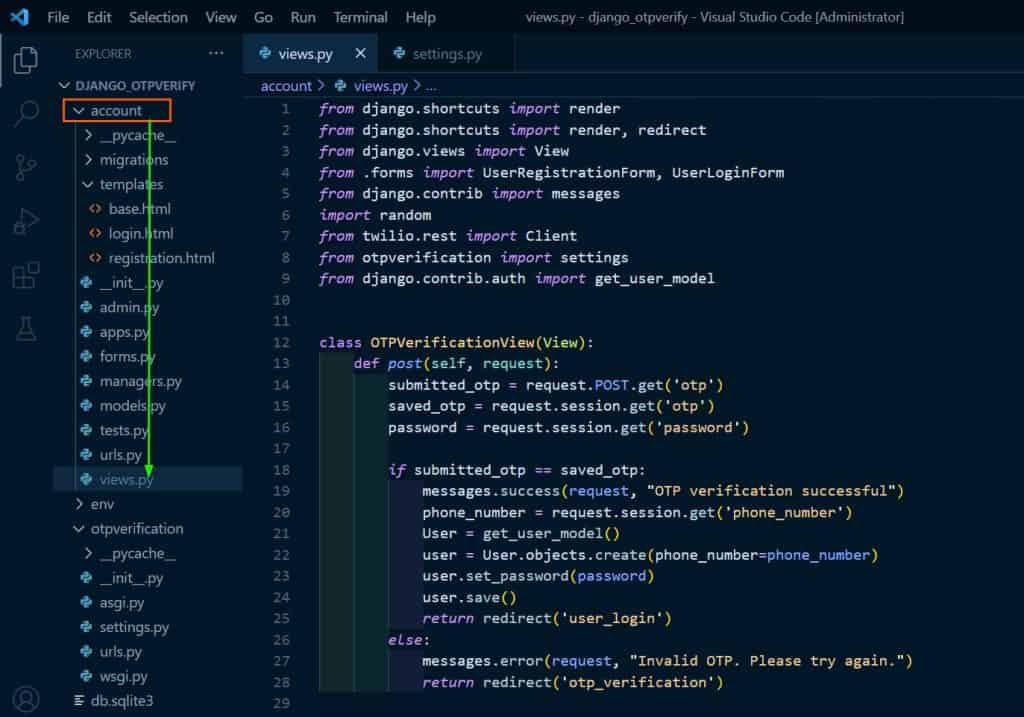Click the HTML icon beside base.html

pos(95,209)
